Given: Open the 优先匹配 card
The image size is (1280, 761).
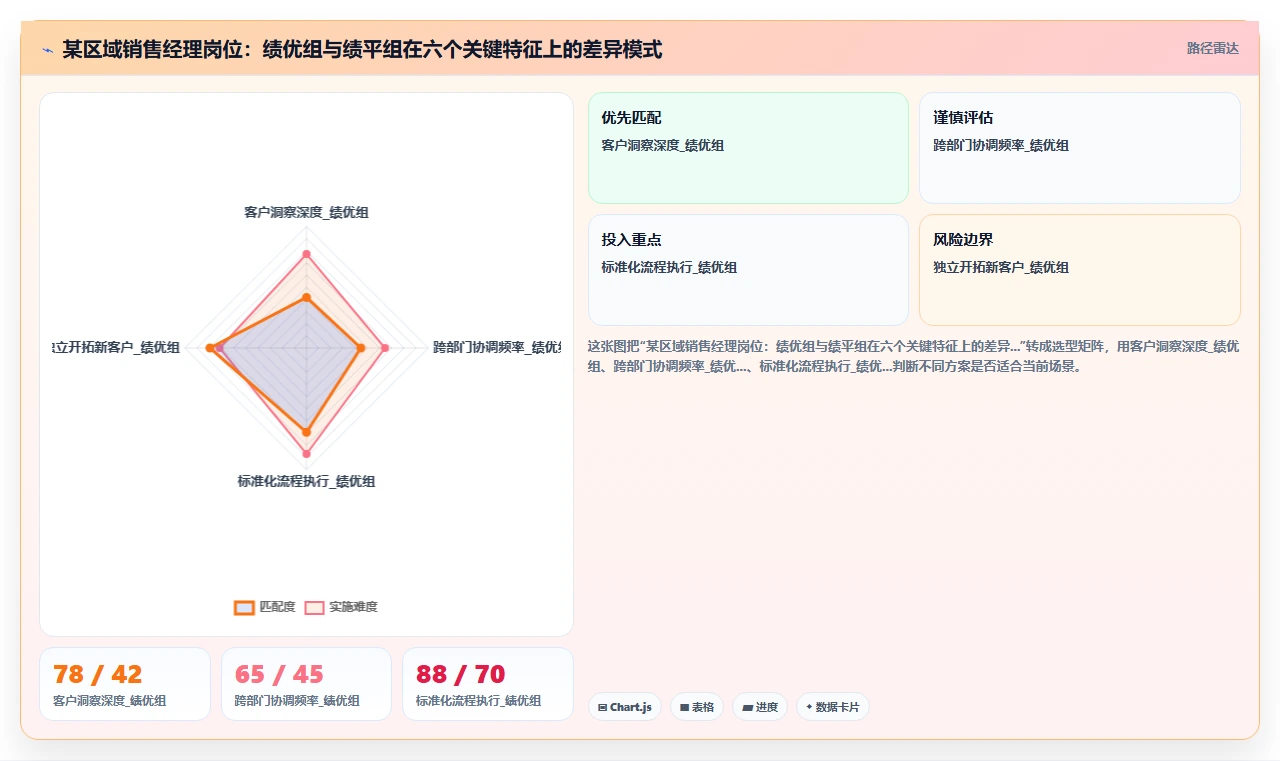Looking at the screenshot, I should (748, 148).
